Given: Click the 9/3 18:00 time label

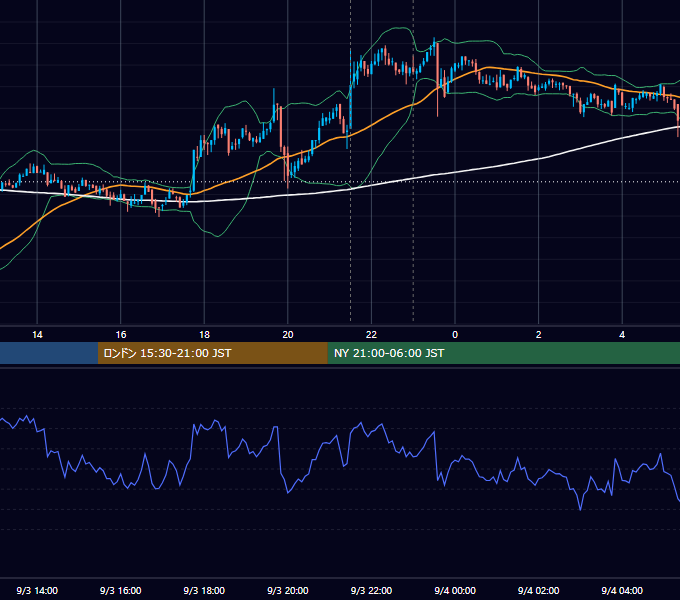Looking at the screenshot, I should (204, 590).
